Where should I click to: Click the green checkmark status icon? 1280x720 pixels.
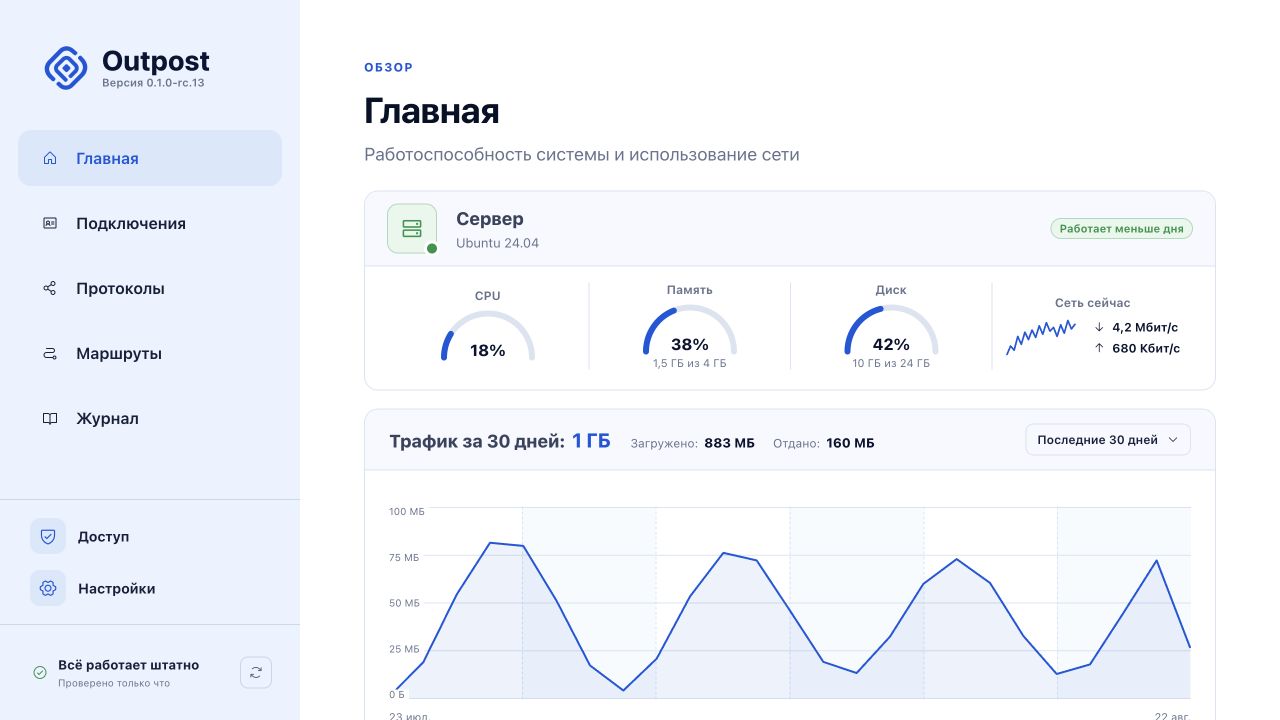(x=40, y=673)
